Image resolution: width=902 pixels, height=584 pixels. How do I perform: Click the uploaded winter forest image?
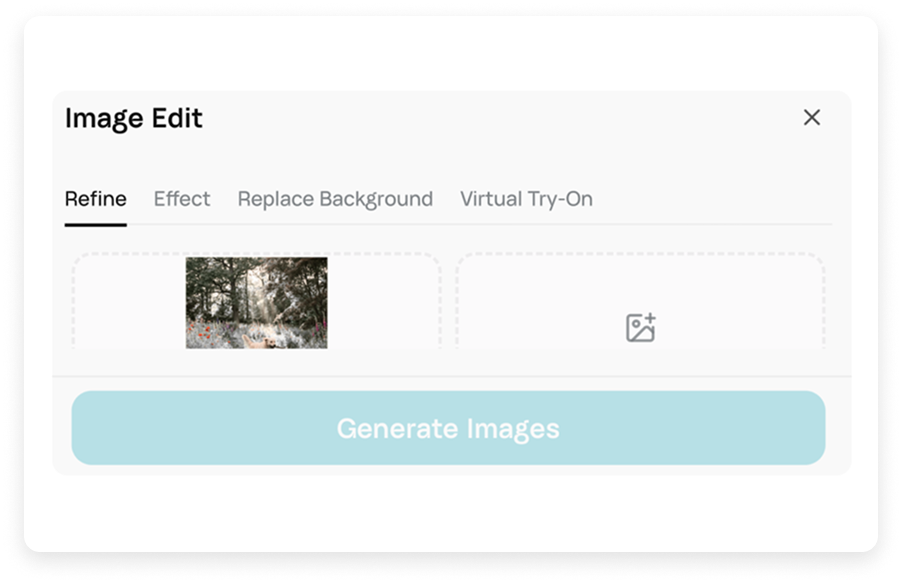pos(257,306)
